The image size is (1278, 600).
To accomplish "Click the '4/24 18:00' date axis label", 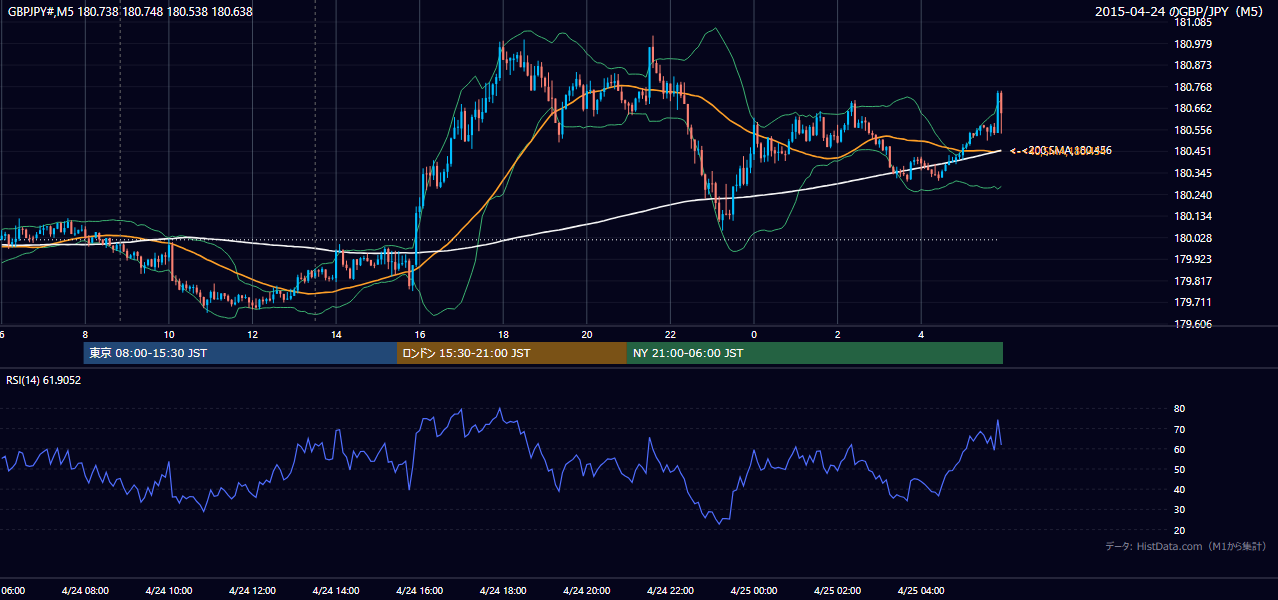I will (x=503, y=590).
